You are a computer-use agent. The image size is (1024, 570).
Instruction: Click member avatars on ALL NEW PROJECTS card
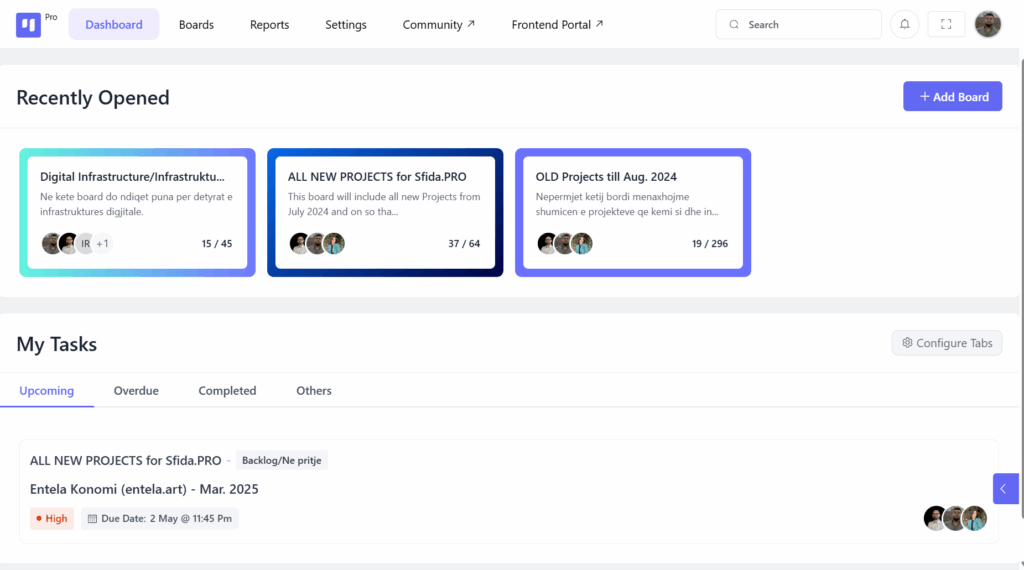[317, 244]
